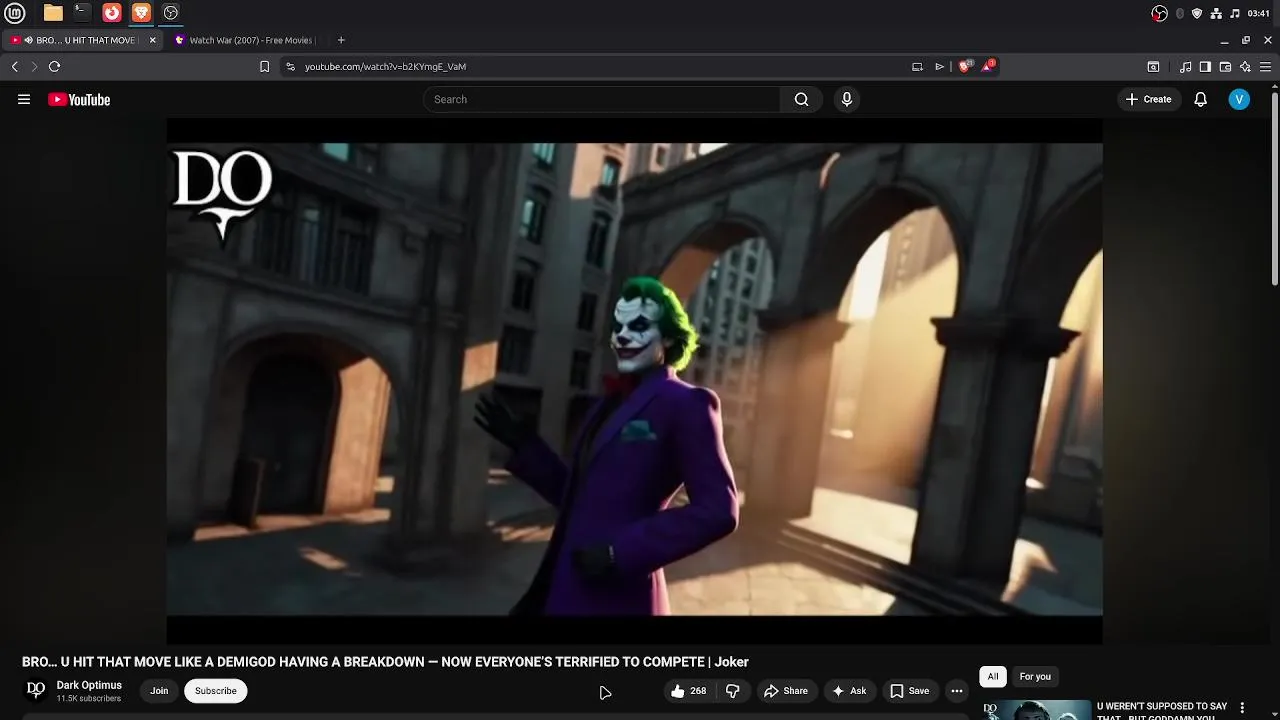The height and width of the screenshot is (720, 1280).
Task: Close the YouTube browser tab
Action: coord(152,40)
